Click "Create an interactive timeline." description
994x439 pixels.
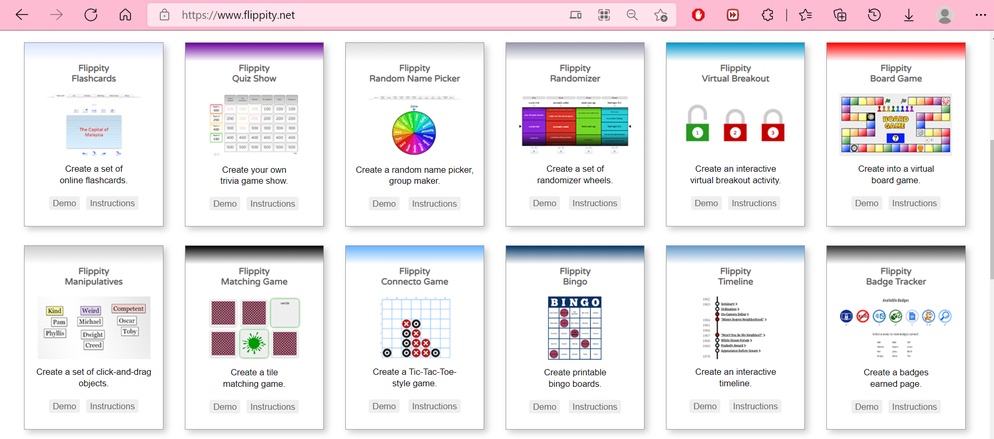click(735, 378)
